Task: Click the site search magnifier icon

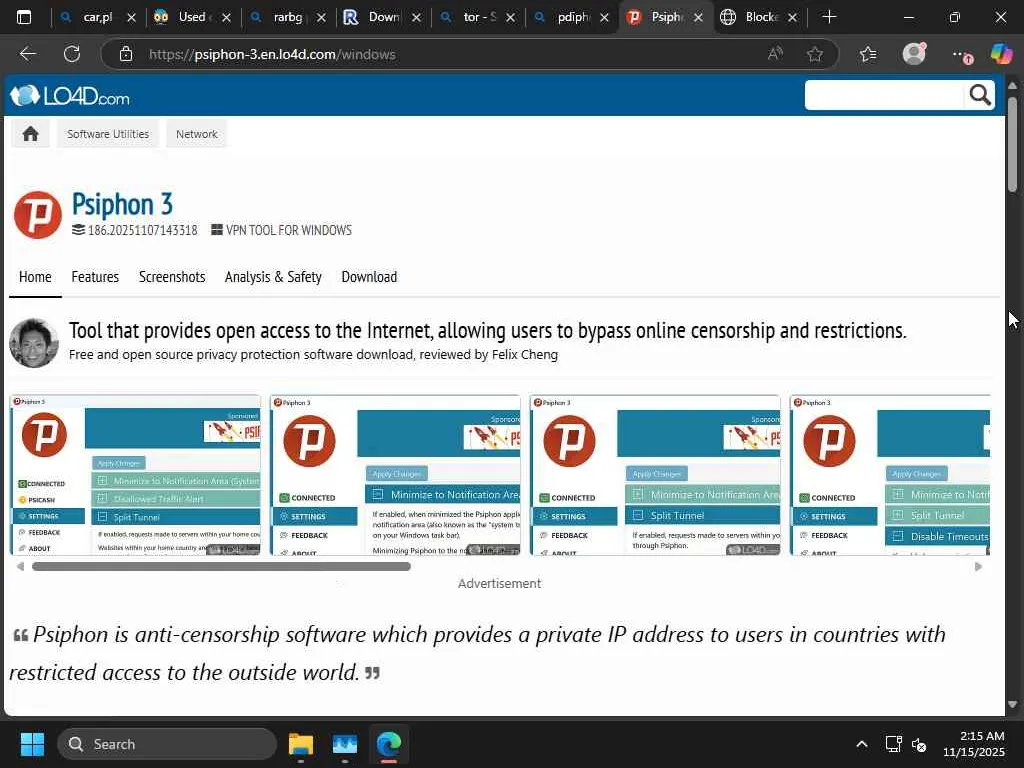Action: [x=980, y=95]
